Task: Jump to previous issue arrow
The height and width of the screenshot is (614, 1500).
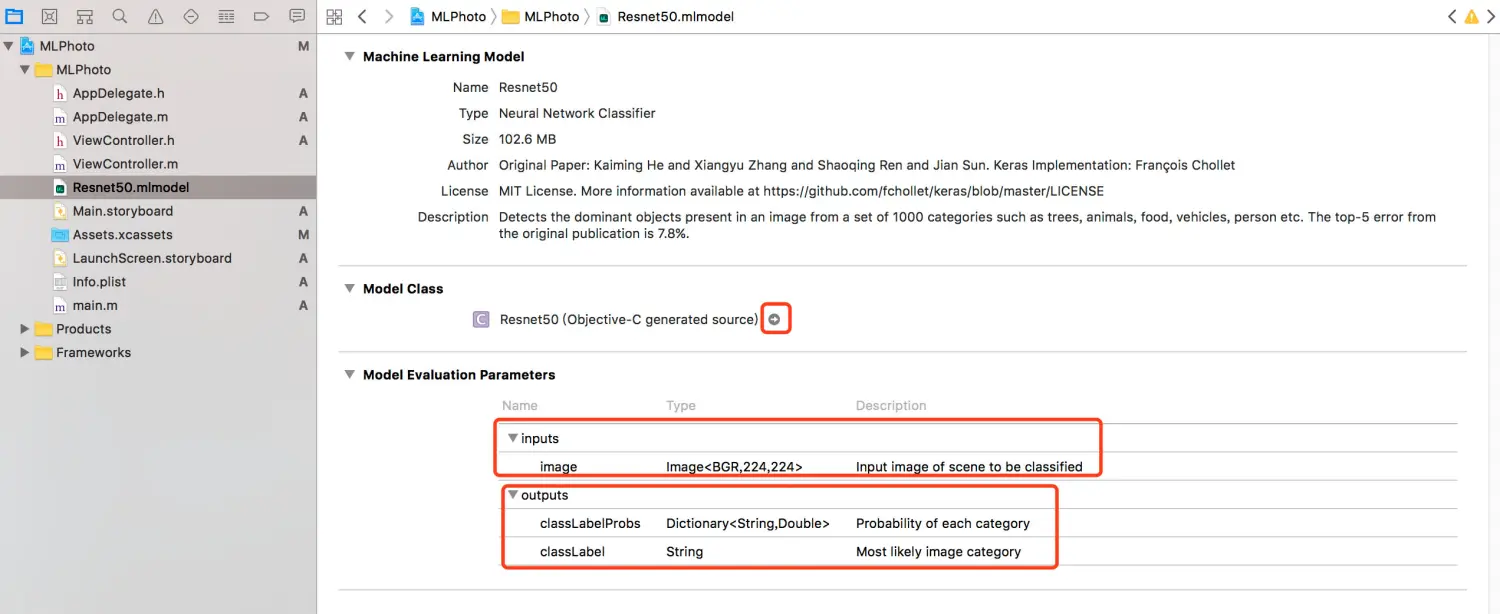Action: click(1452, 16)
